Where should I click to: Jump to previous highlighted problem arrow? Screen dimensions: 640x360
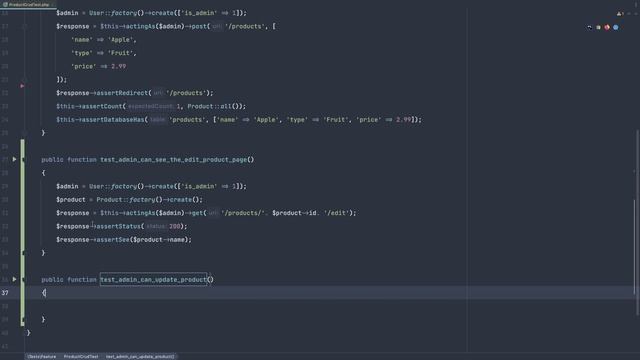629,13
